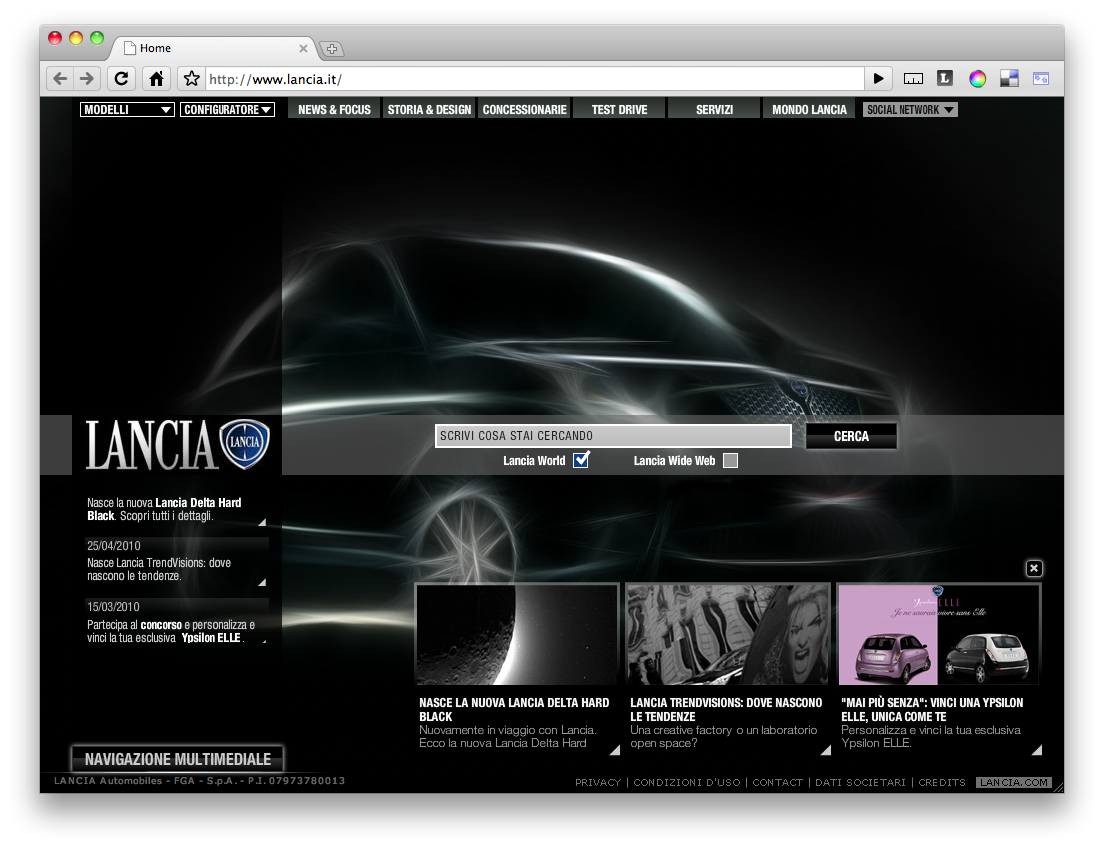Focus the 'Scrivi cosa stai cercando' search field
Viewport: 1104px width, 848px height.
[x=613, y=436]
